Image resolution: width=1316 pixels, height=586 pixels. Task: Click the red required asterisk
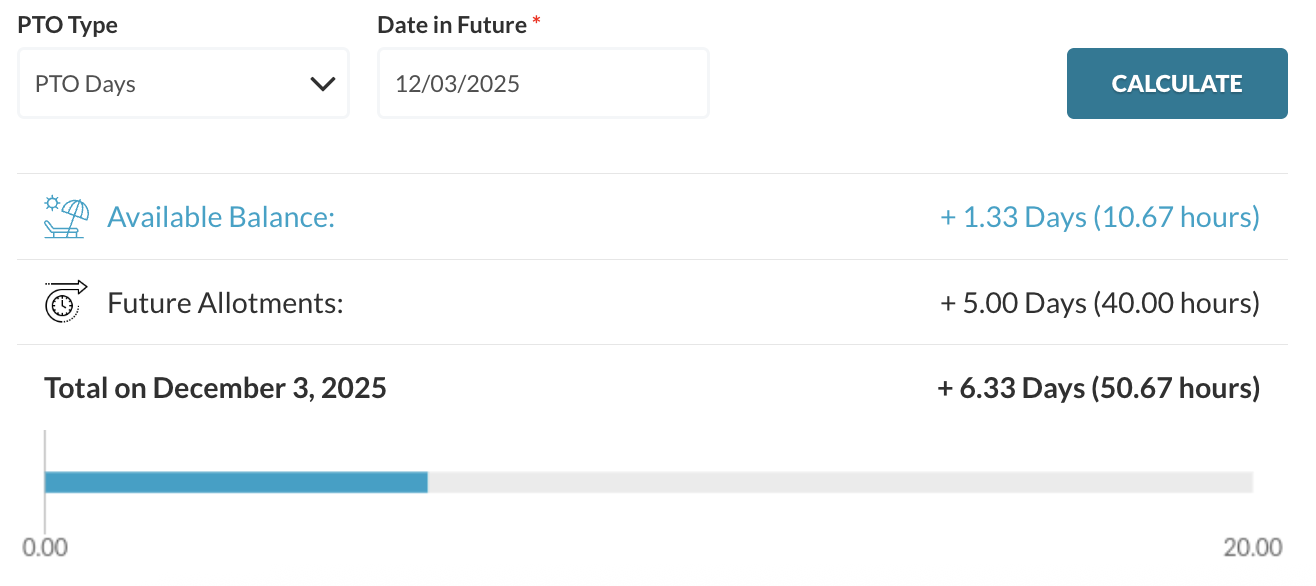pyautogui.click(x=536, y=22)
